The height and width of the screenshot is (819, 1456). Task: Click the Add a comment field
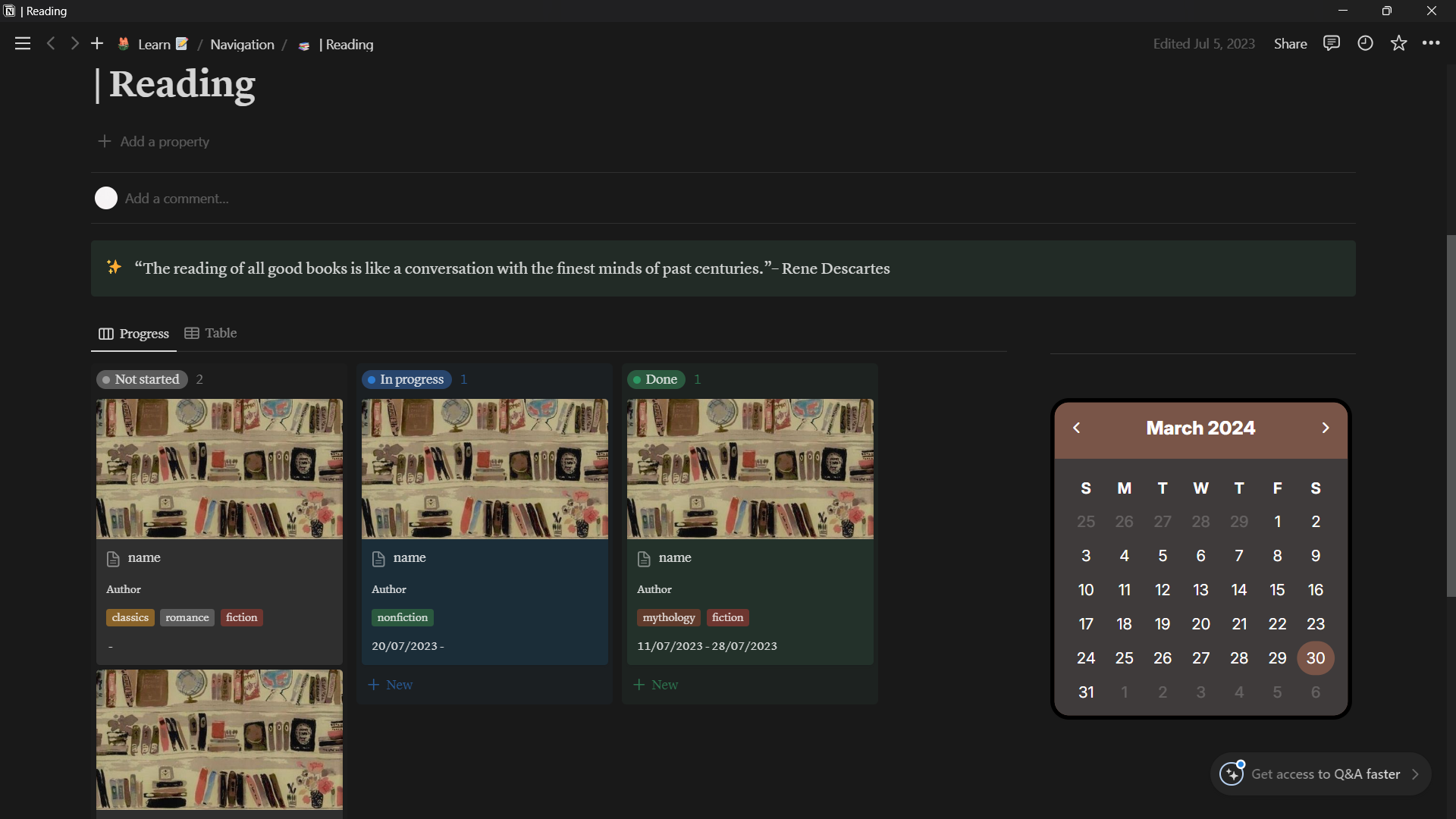tap(177, 199)
